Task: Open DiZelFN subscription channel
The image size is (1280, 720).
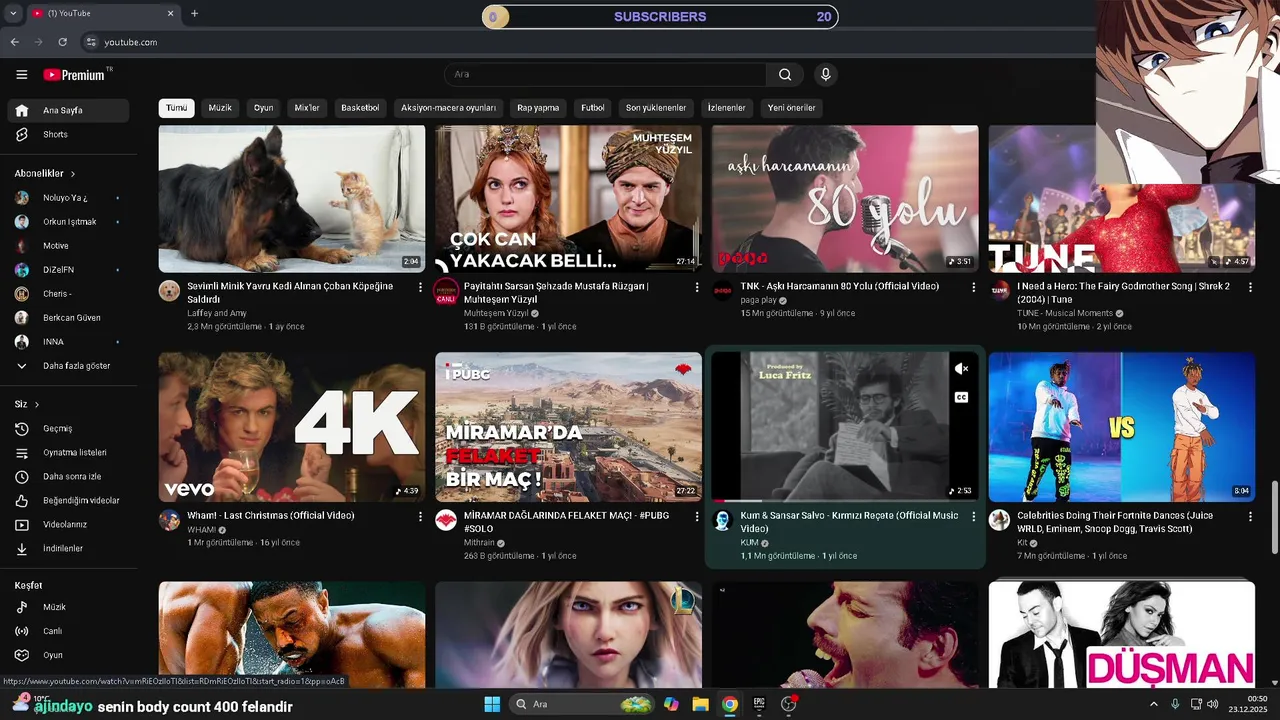Action: [x=68, y=270]
